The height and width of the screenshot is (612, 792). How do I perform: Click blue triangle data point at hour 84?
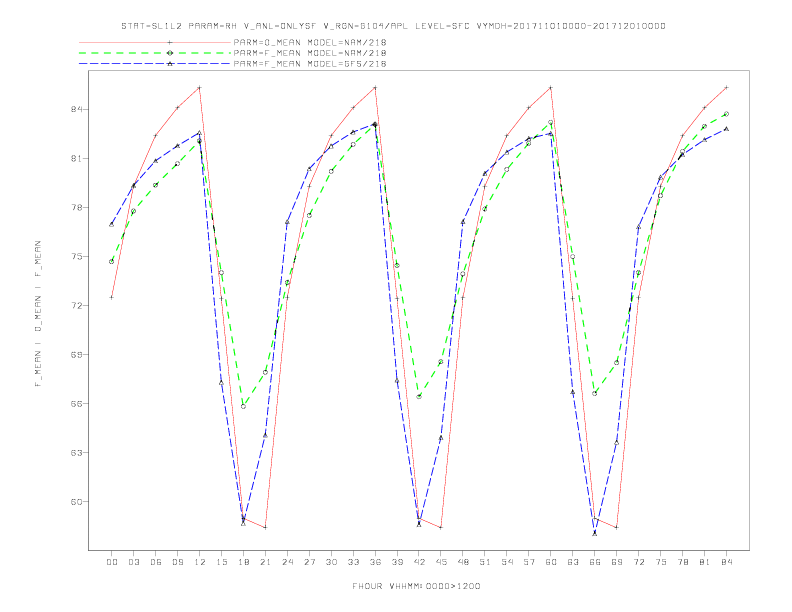tap(726, 129)
